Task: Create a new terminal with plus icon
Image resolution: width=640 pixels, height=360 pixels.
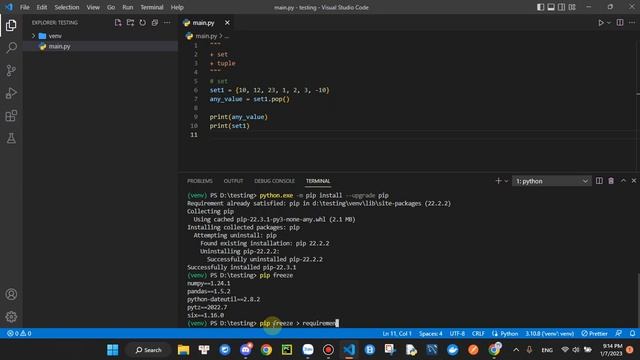Action: (x=498, y=181)
